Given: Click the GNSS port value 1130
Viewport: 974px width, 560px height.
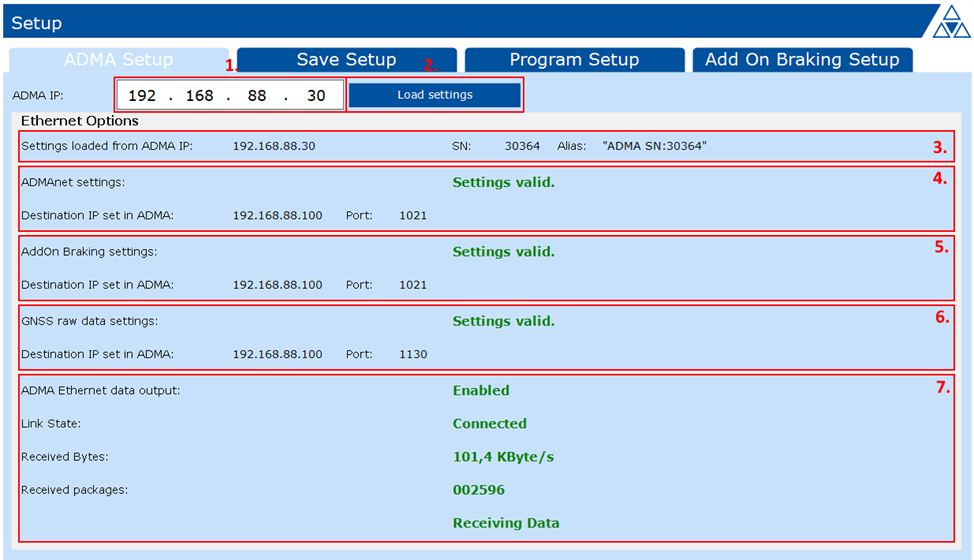Looking at the screenshot, I should click(x=413, y=355).
